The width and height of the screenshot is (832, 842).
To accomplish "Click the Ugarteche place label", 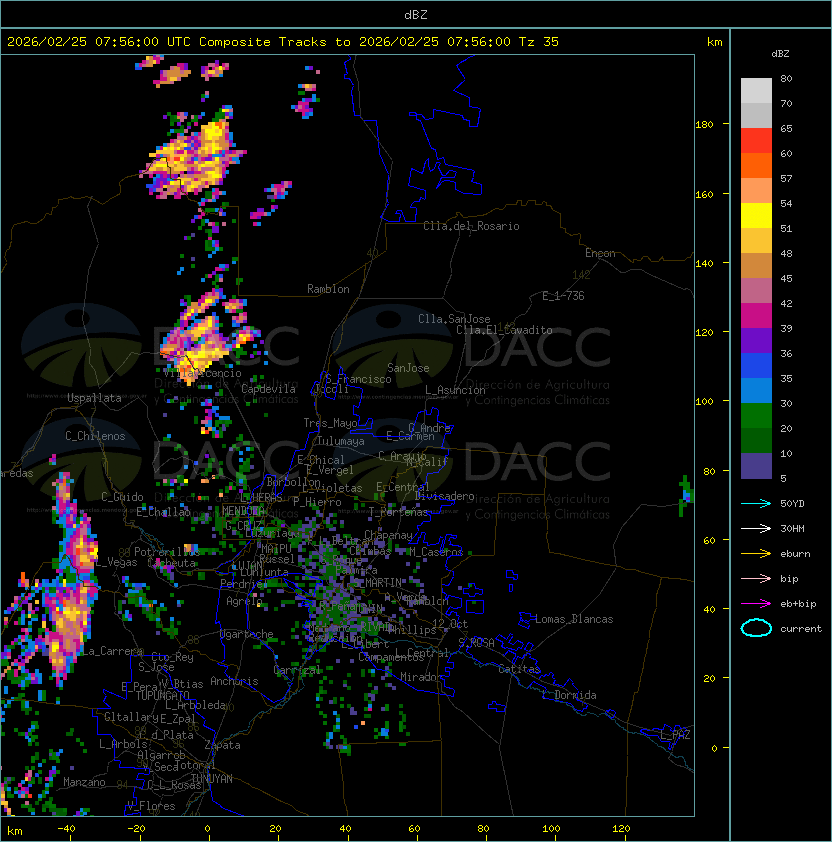I will (247, 634).
